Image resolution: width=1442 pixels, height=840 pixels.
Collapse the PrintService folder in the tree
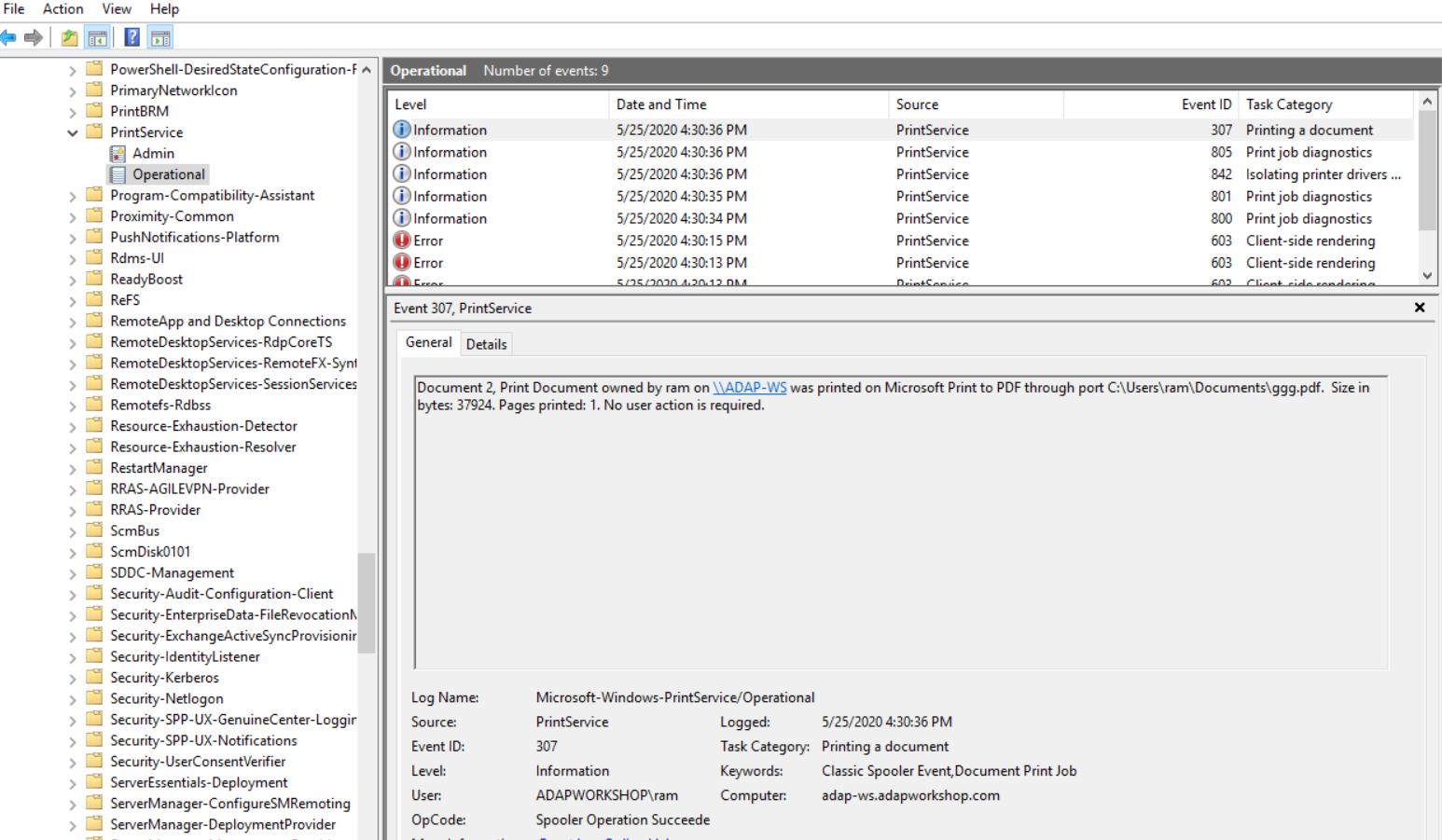tap(72, 131)
